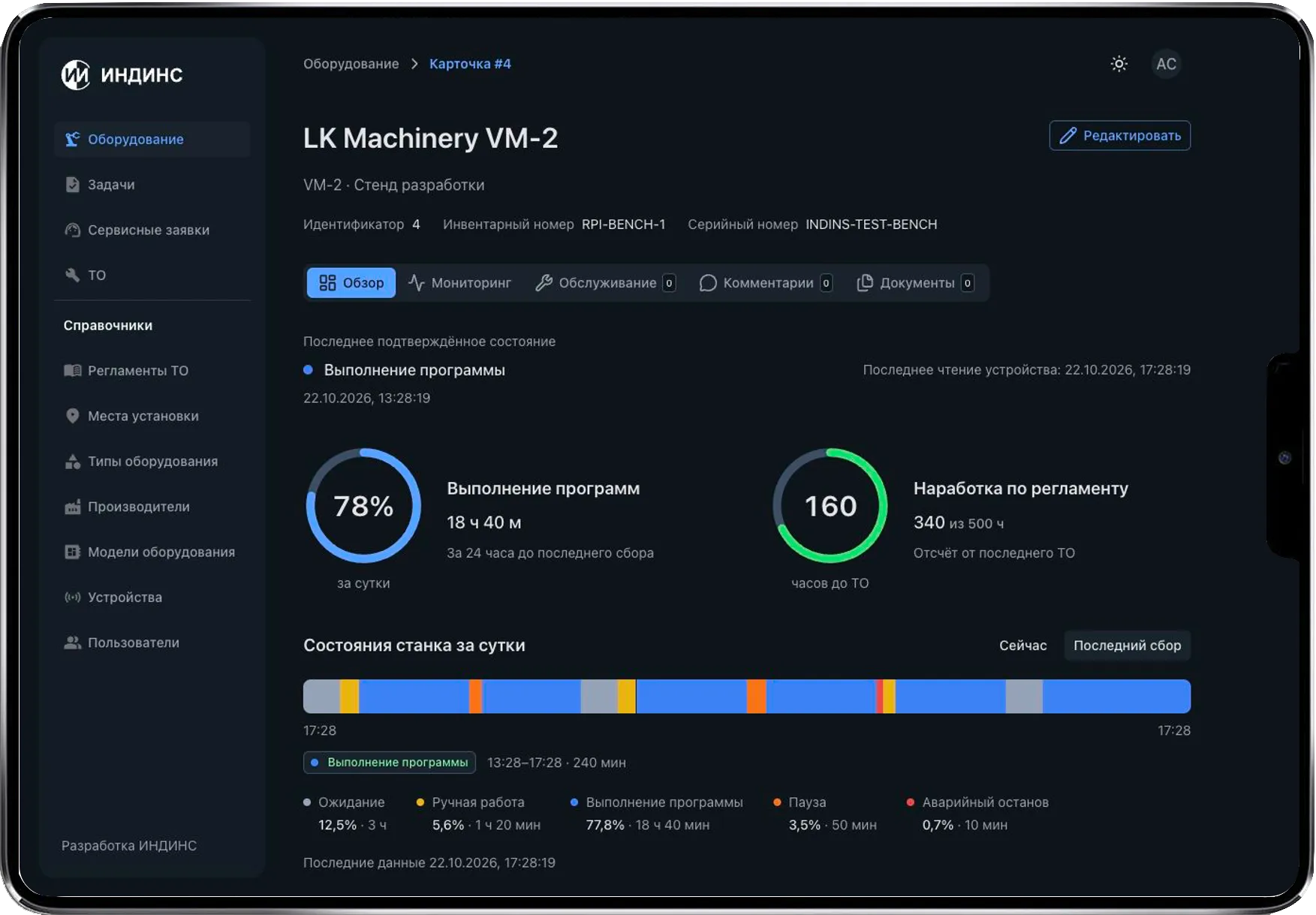Screen dimensions: 1316x915
Task: Click the speech bubble icon on Комментарии
Action: coord(707,283)
